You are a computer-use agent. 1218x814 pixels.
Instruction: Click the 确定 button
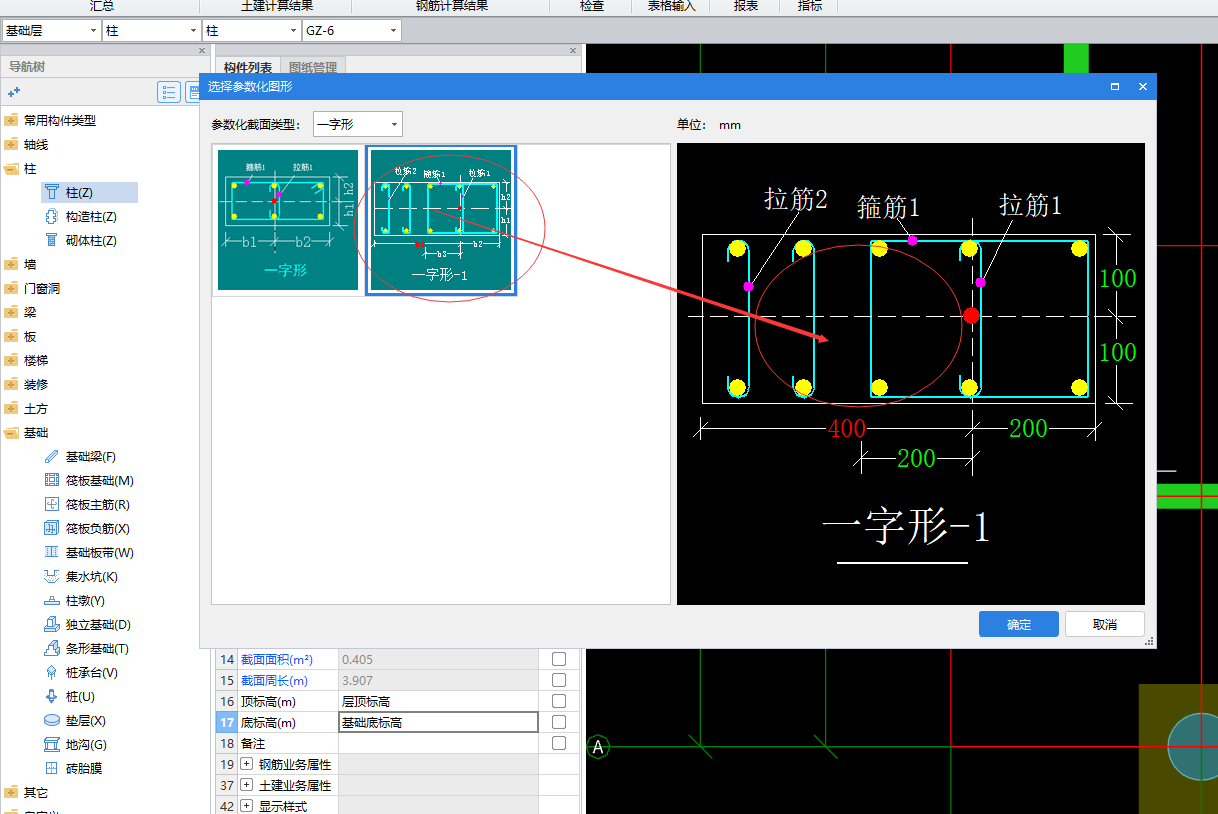pyautogui.click(x=1019, y=624)
